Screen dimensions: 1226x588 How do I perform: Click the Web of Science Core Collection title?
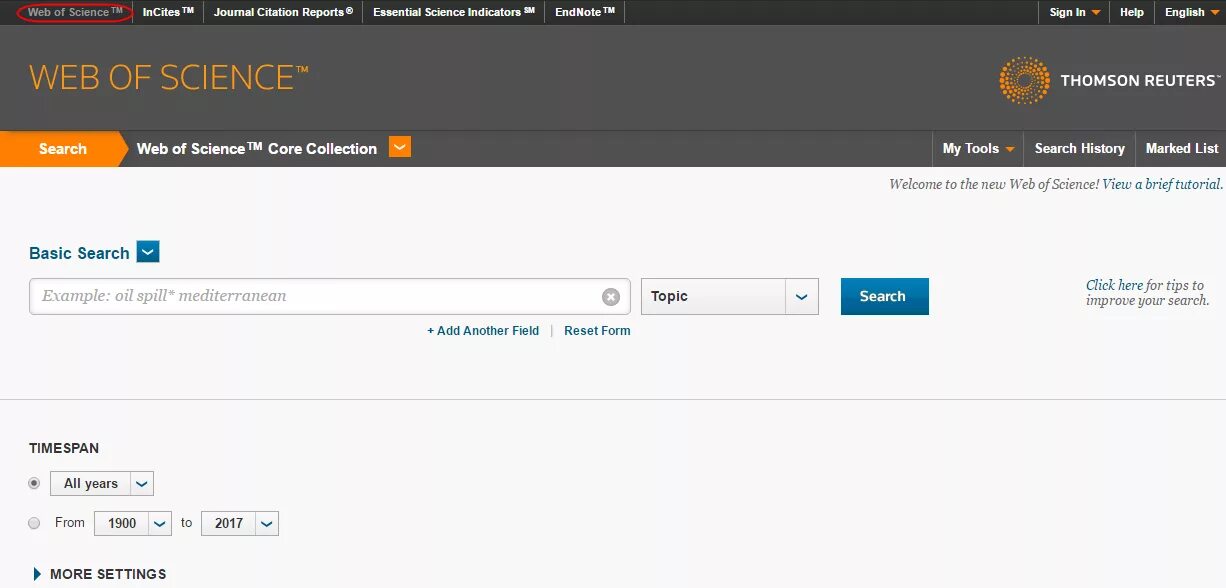coord(257,149)
